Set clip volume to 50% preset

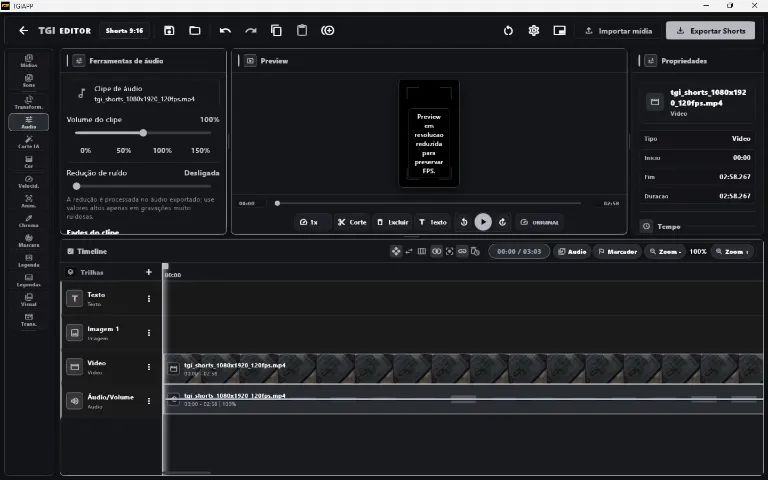click(123, 150)
